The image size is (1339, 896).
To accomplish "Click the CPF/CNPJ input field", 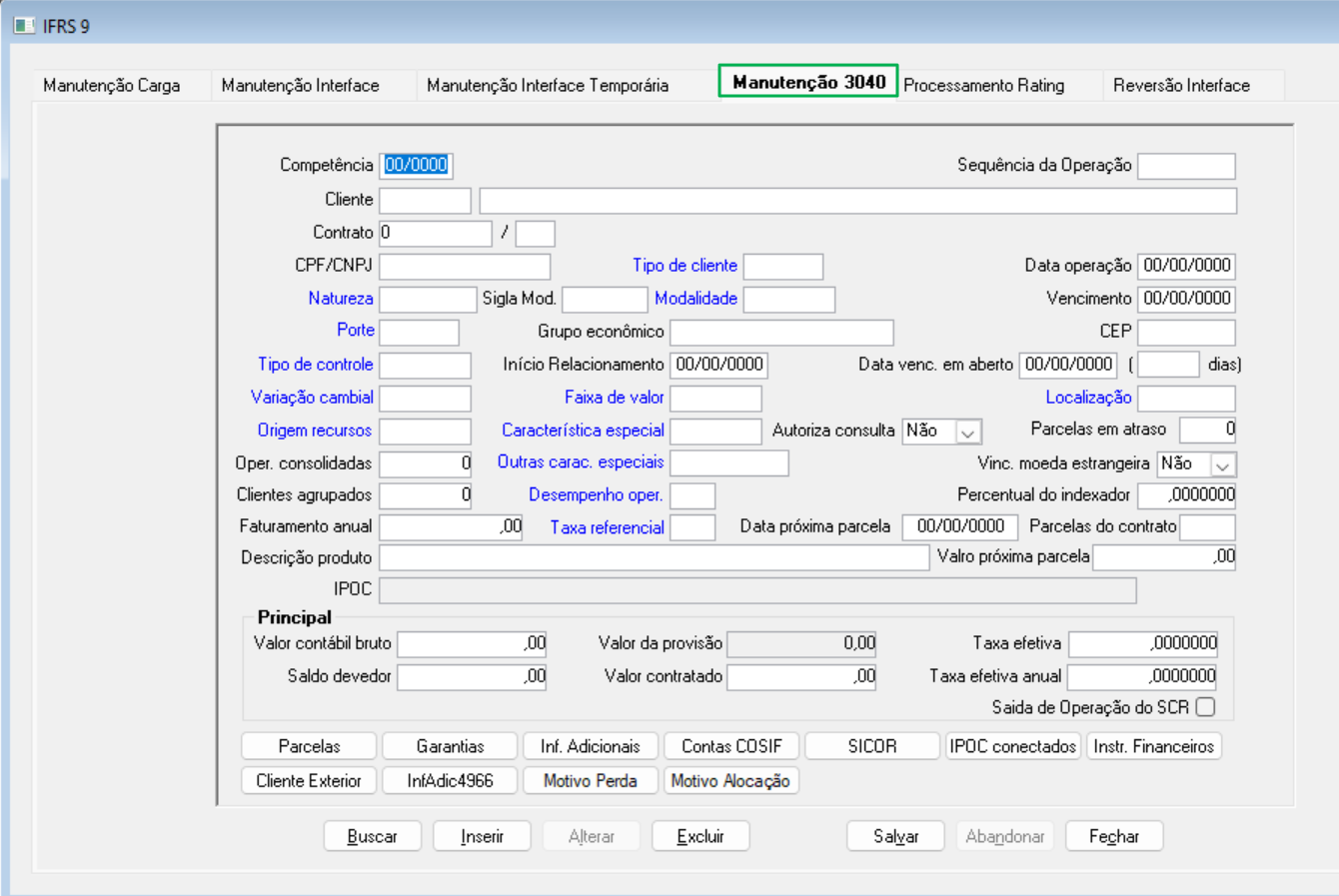I will click(465, 267).
